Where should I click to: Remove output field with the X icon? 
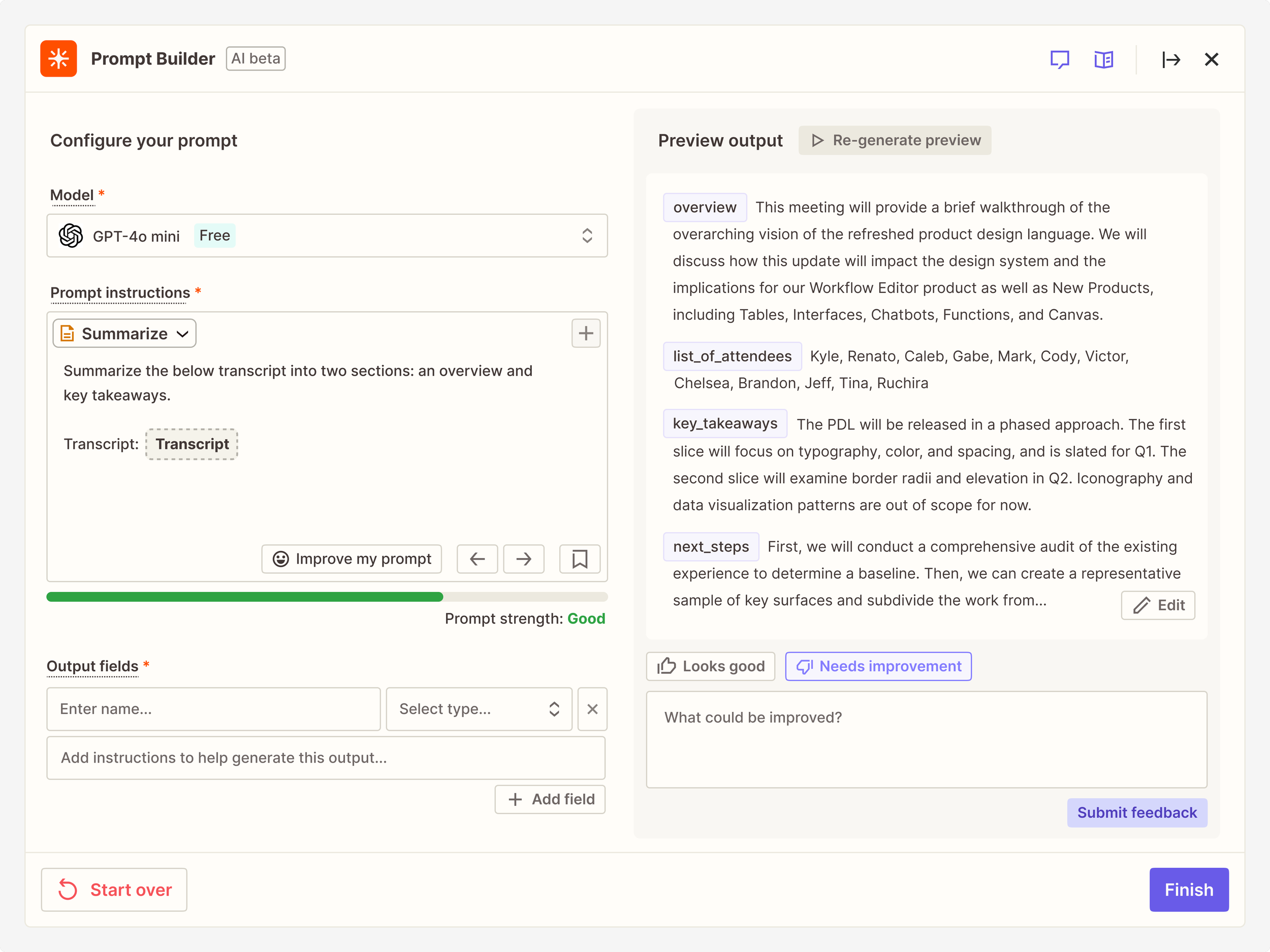click(x=592, y=709)
